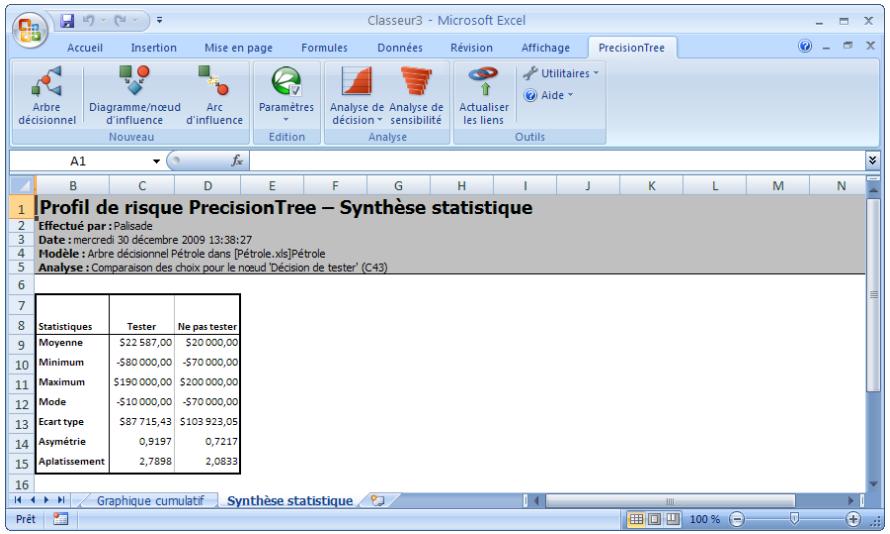Select row 9 header
This screenshot has height=534, width=890.
[x=22, y=345]
